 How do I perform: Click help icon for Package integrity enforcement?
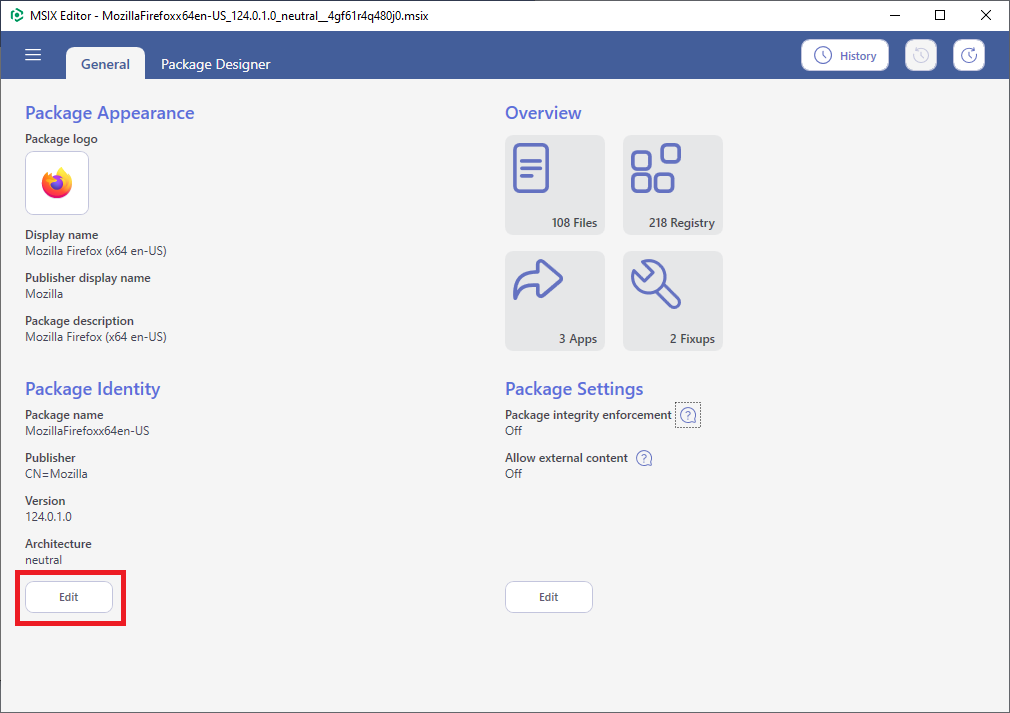pos(688,415)
